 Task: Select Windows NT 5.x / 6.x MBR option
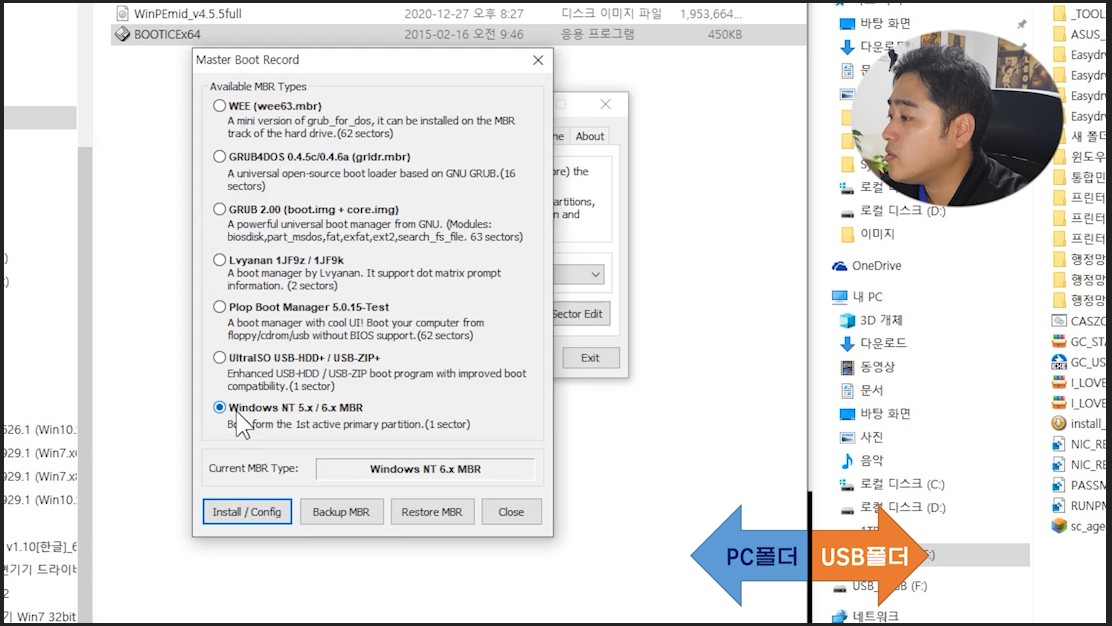pyautogui.click(x=219, y=408)
